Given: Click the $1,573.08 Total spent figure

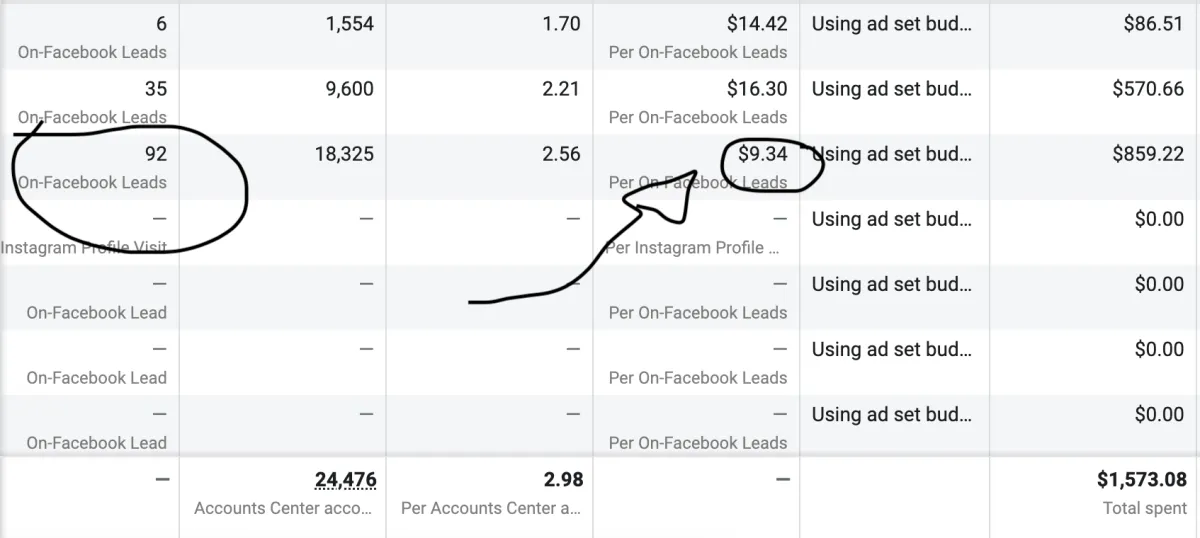Looking at the screenshot, I should click(1141, 480).
